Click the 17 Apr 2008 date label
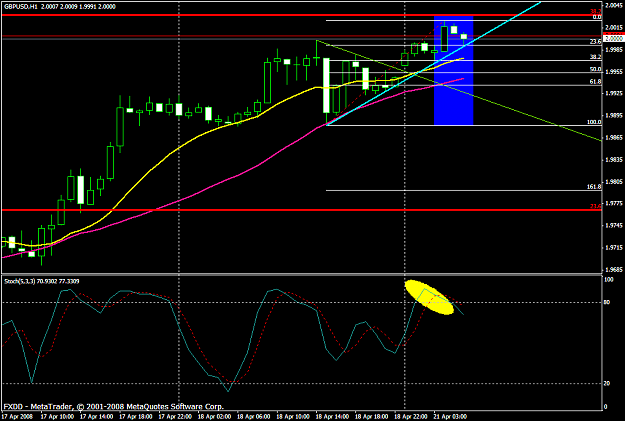The height and width of the screenshot is (421, 625). (x=17, y=417)
